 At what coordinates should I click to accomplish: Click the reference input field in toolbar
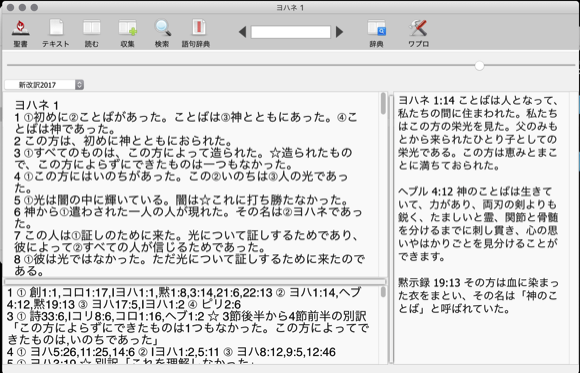291,32
